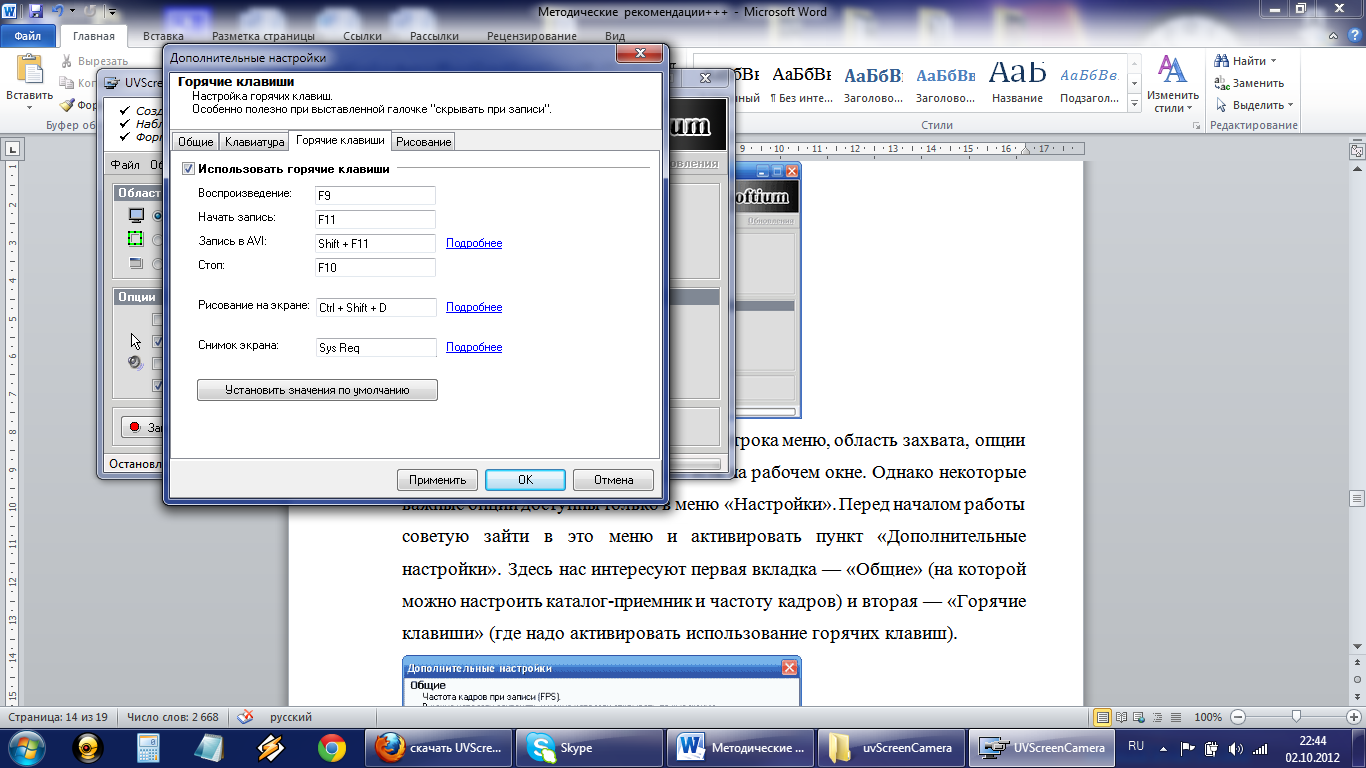The width and height of the screenshot is (1366, 768).
Task: Switch to Общие tab in settings dialog
Action: pos(195,142)
